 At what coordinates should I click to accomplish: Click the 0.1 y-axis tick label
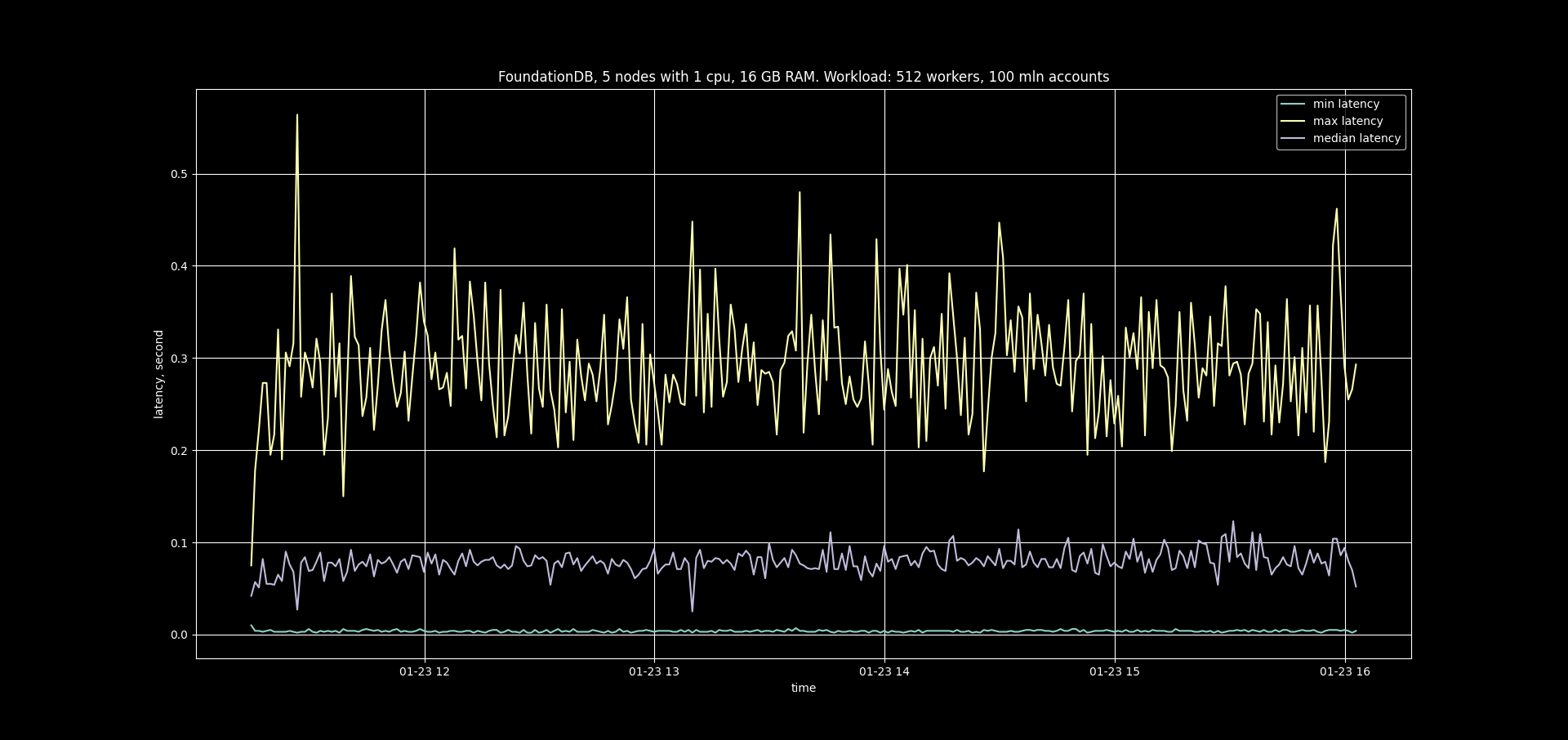[x=179, y=543]
